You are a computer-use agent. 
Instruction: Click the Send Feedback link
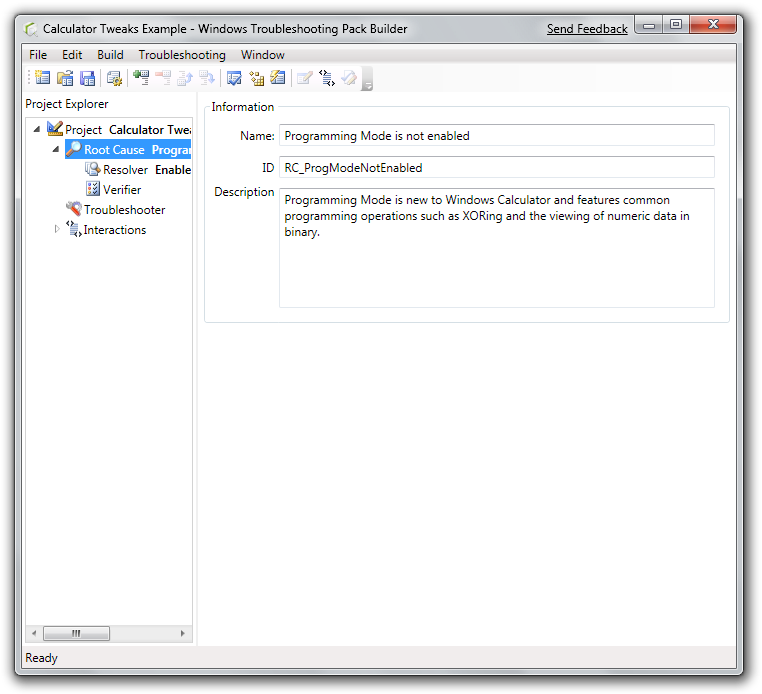(587, 29)
